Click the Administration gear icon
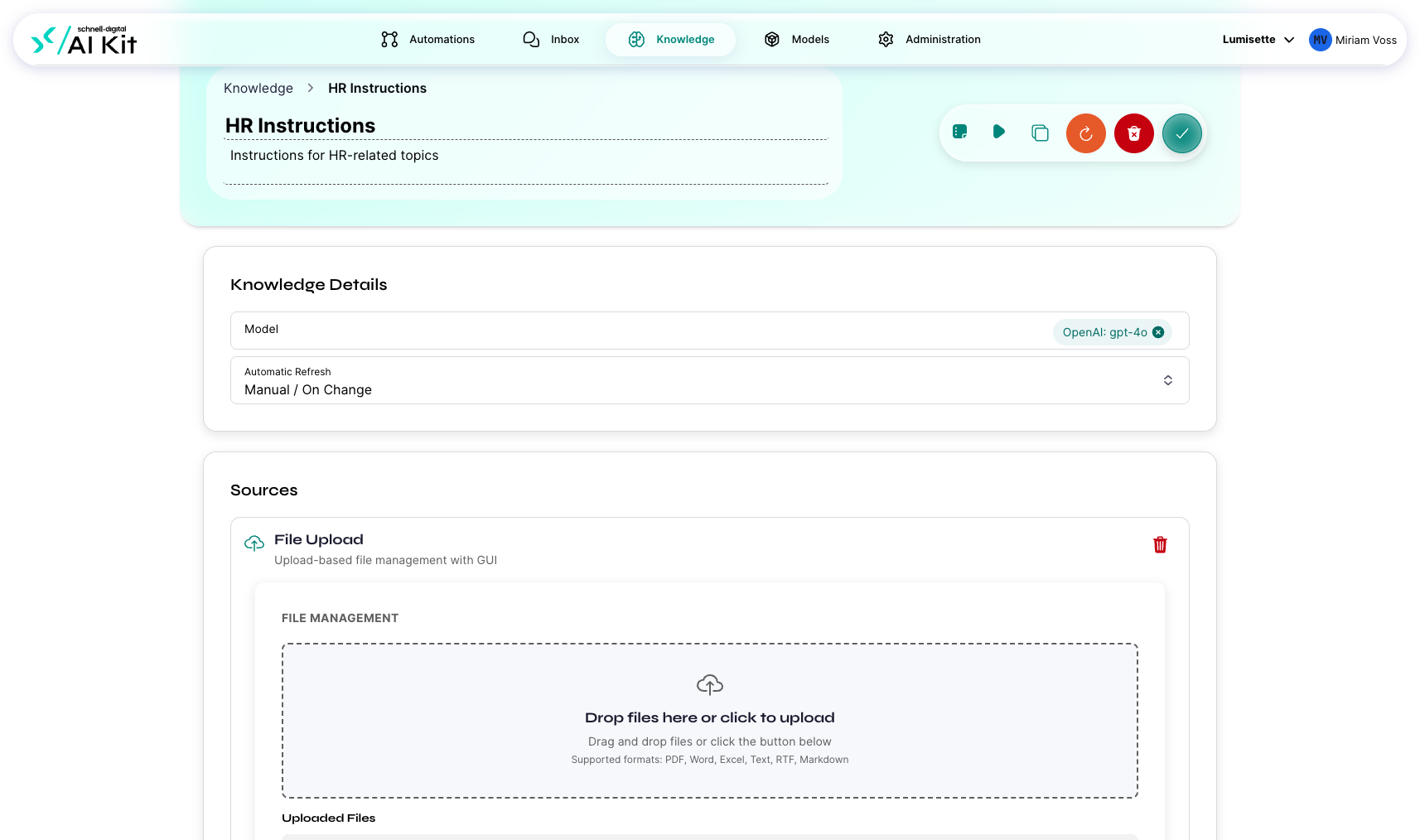 pos(886,39)
